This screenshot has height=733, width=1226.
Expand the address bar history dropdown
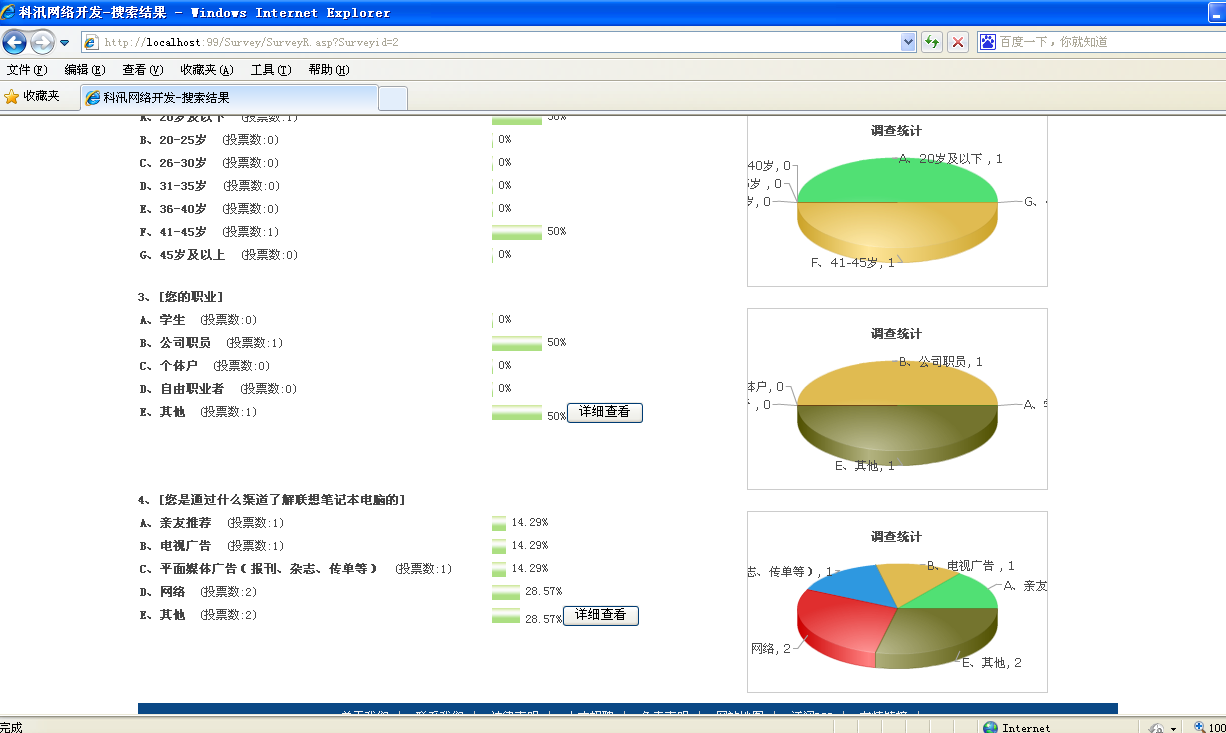point(908,42)
